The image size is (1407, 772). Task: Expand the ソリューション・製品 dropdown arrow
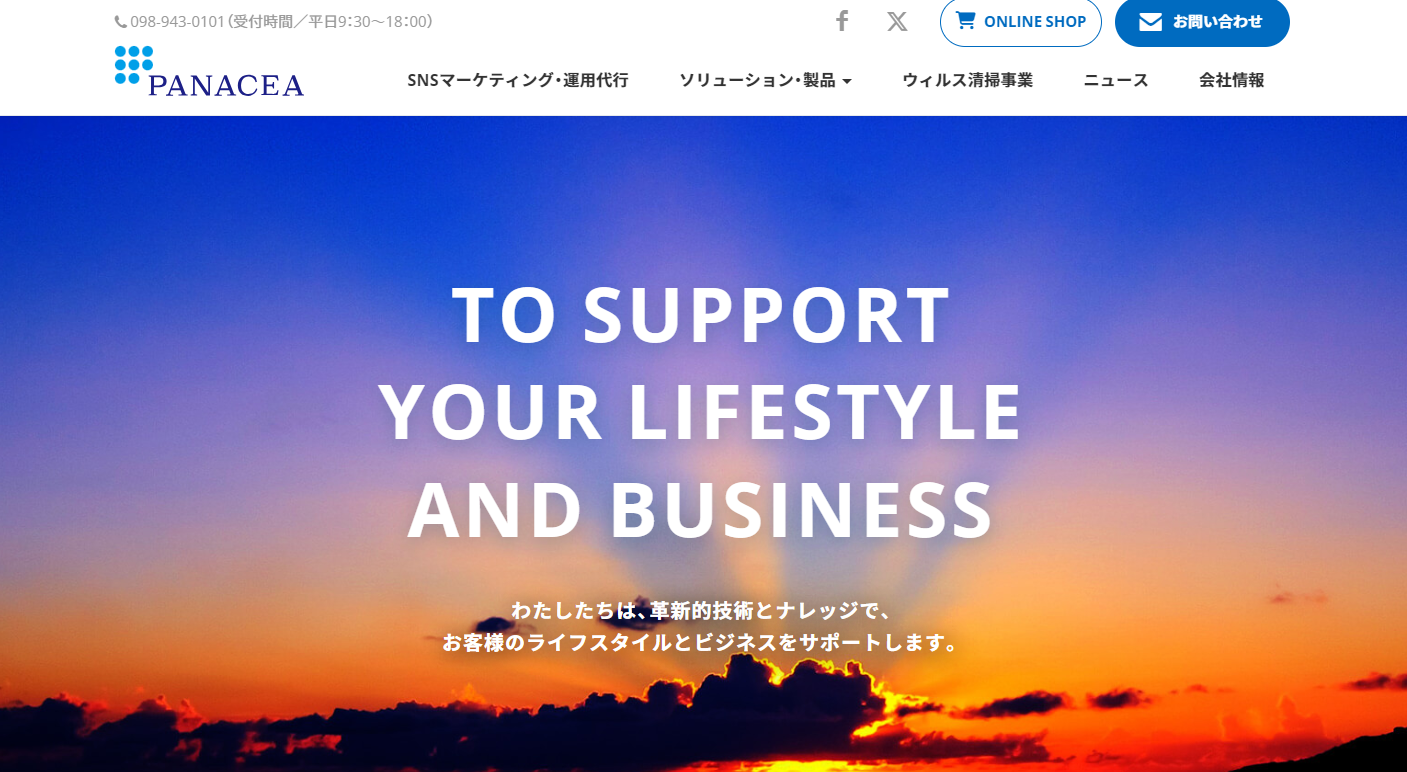pyautogui.click(x=847, y=82)
